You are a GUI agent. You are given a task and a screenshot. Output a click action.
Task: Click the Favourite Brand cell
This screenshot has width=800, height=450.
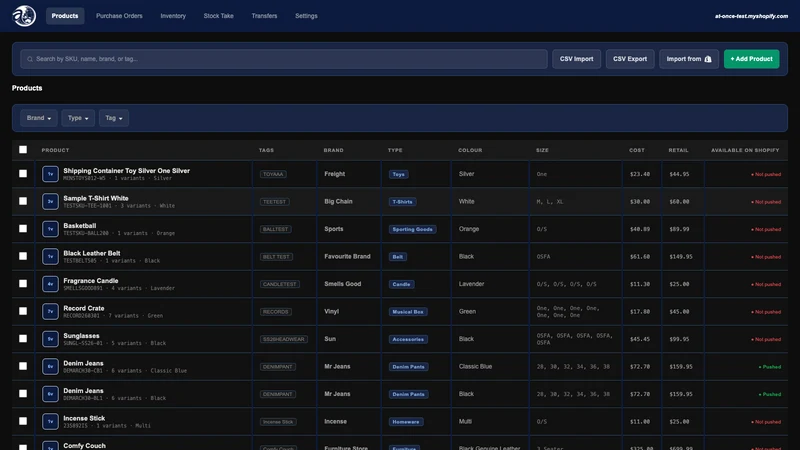[347, 257]
